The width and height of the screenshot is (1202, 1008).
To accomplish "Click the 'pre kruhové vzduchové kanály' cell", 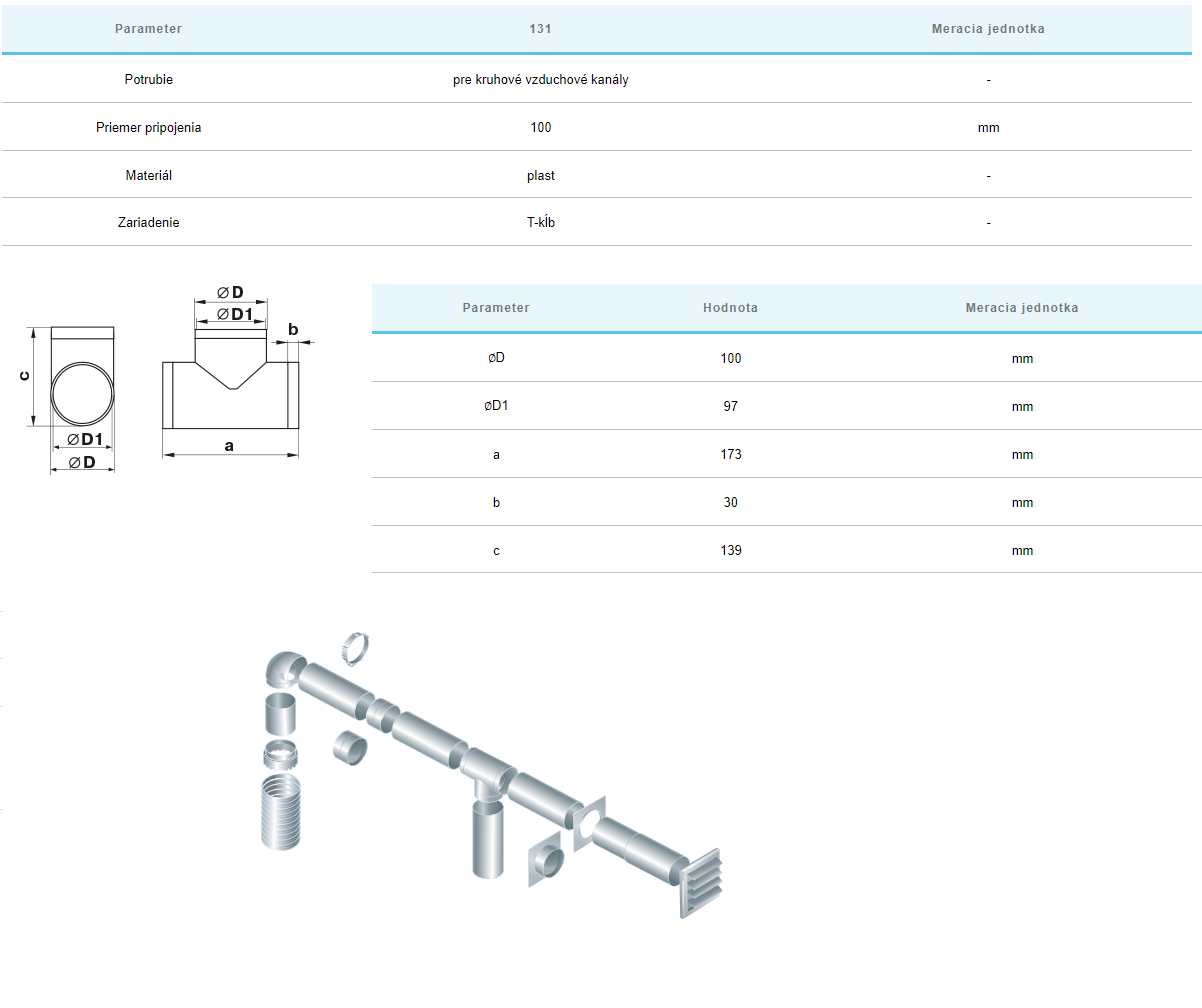I will point(540,80).
